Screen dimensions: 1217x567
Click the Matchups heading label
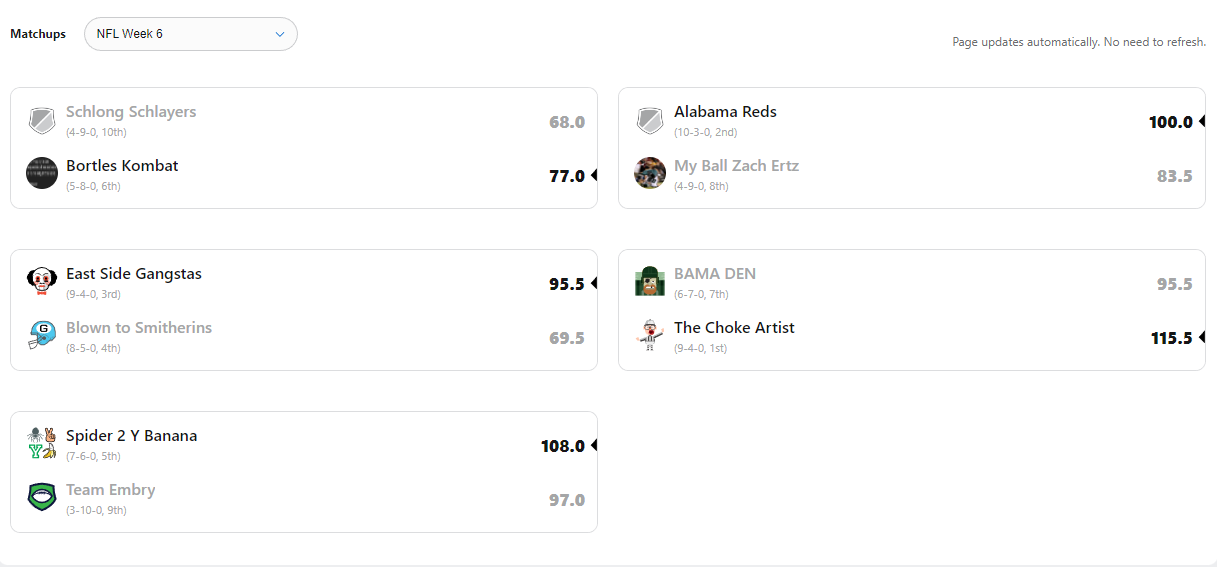[x=38, y=34]
